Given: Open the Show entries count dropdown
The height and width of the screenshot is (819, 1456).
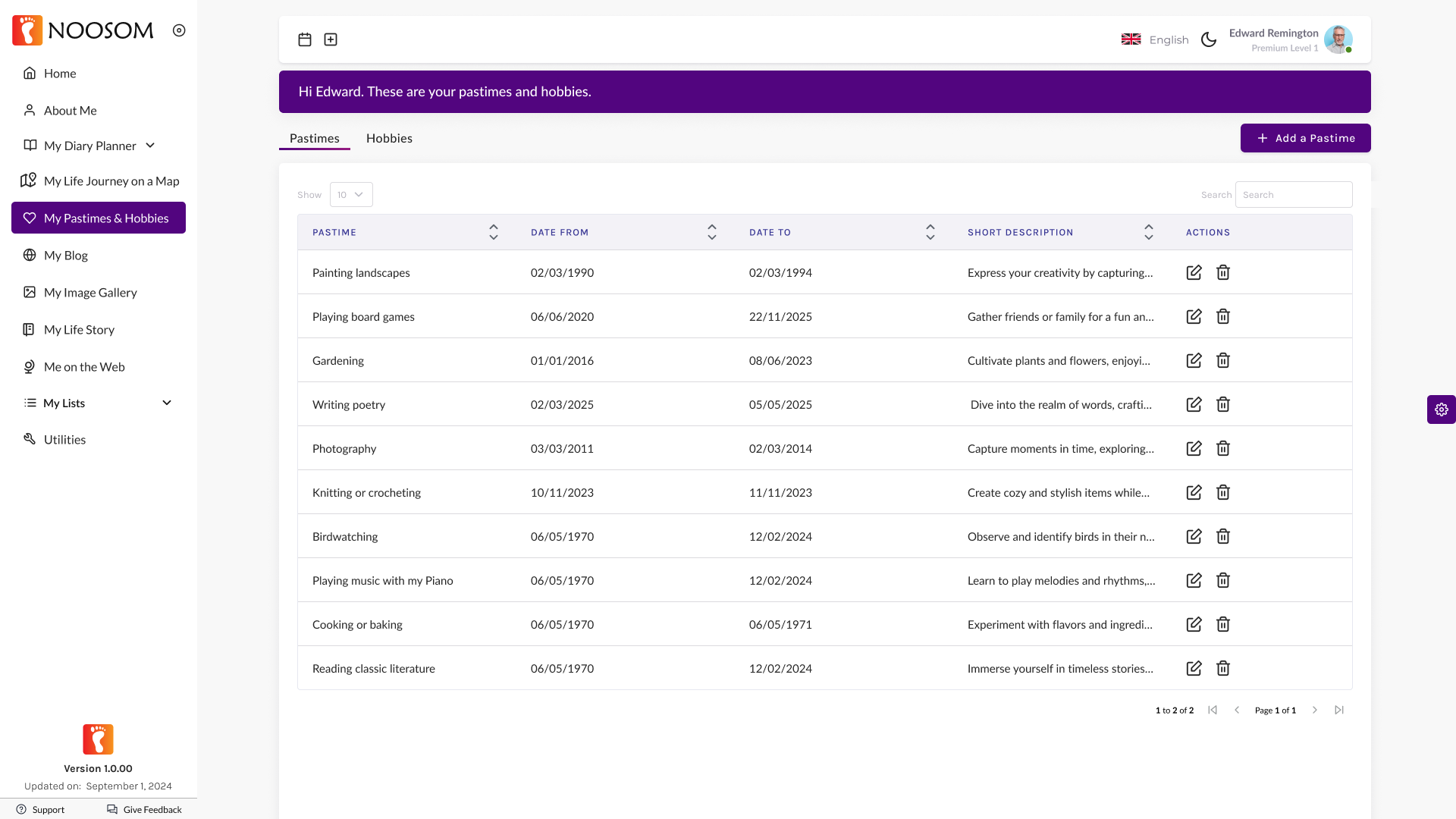Looking at the screenshot, I should tap(351, 195).
